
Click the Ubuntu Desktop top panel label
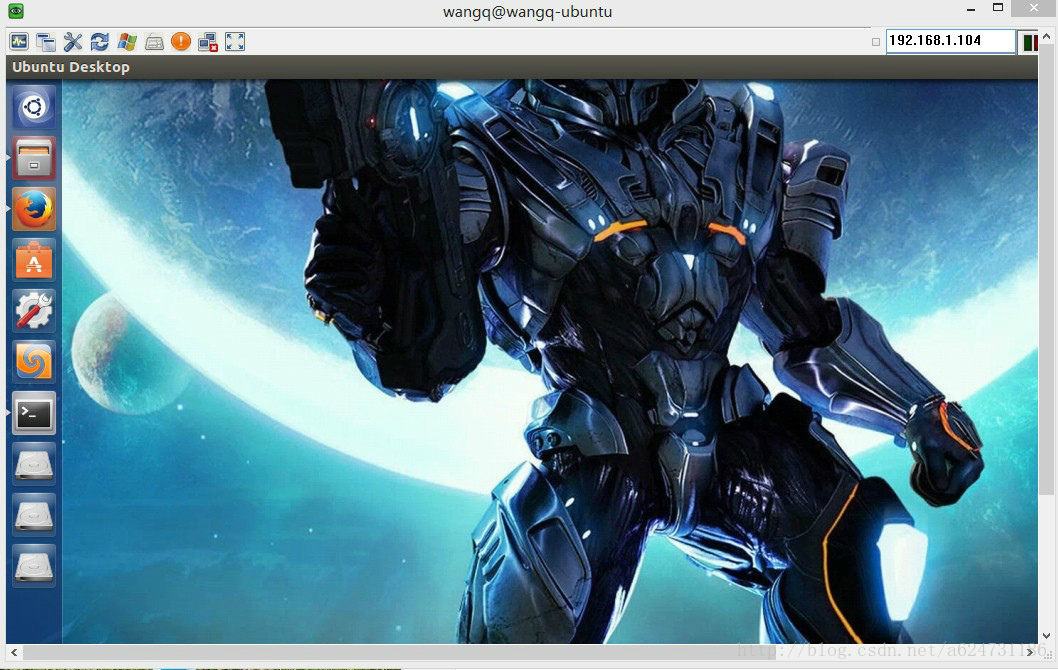pos(71,67)
